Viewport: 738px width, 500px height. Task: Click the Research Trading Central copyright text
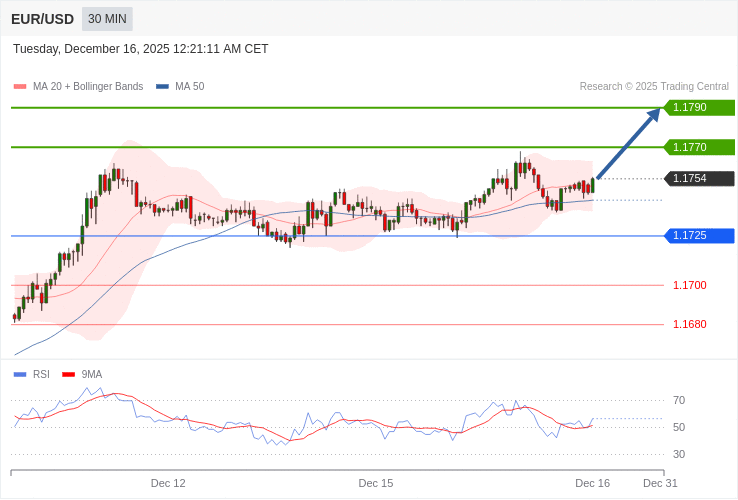[654, 87]
